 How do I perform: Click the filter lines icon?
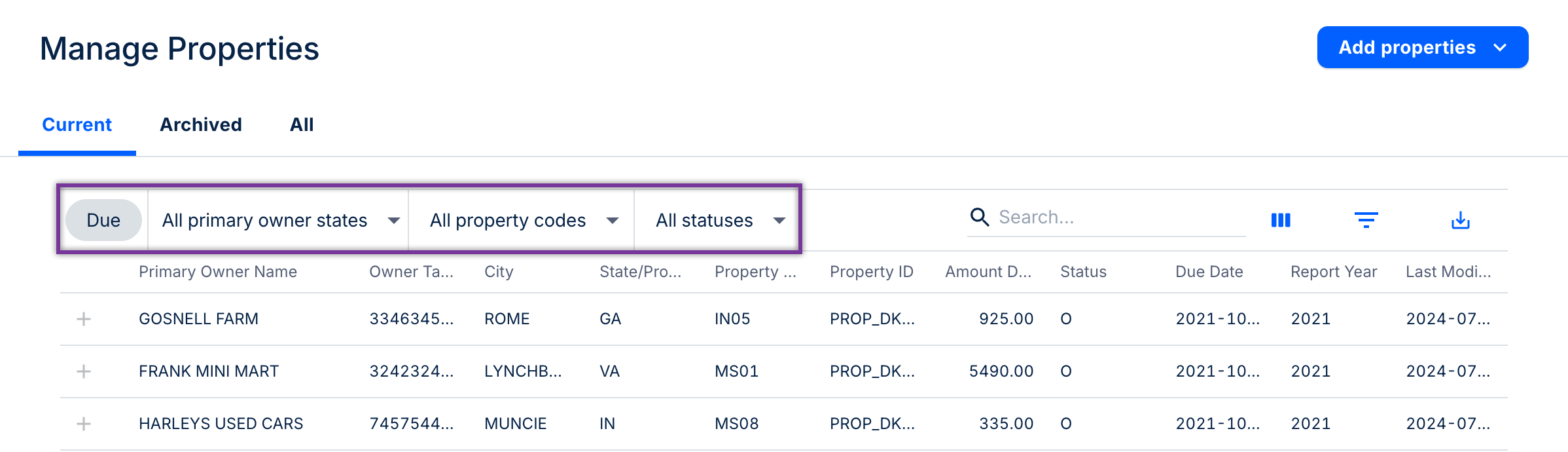coord(1366,220)
